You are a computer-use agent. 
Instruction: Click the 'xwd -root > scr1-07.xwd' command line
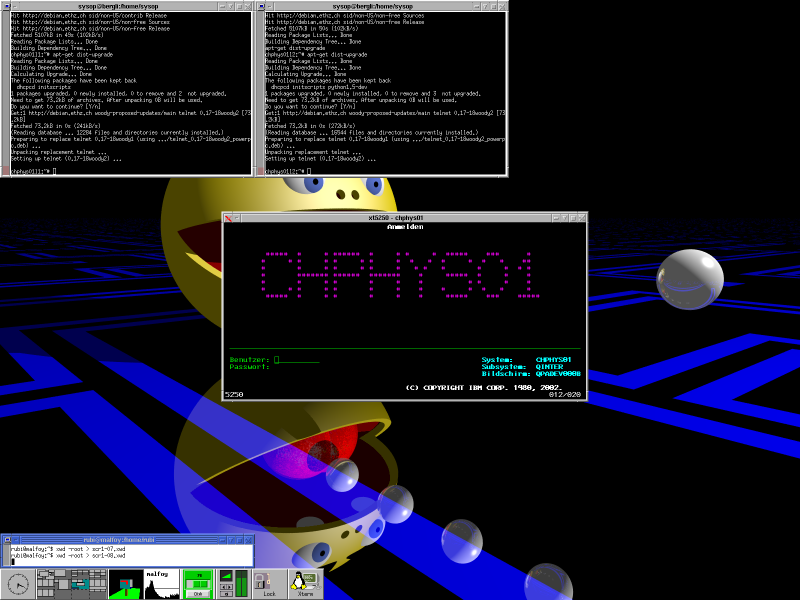coord(90,549)
